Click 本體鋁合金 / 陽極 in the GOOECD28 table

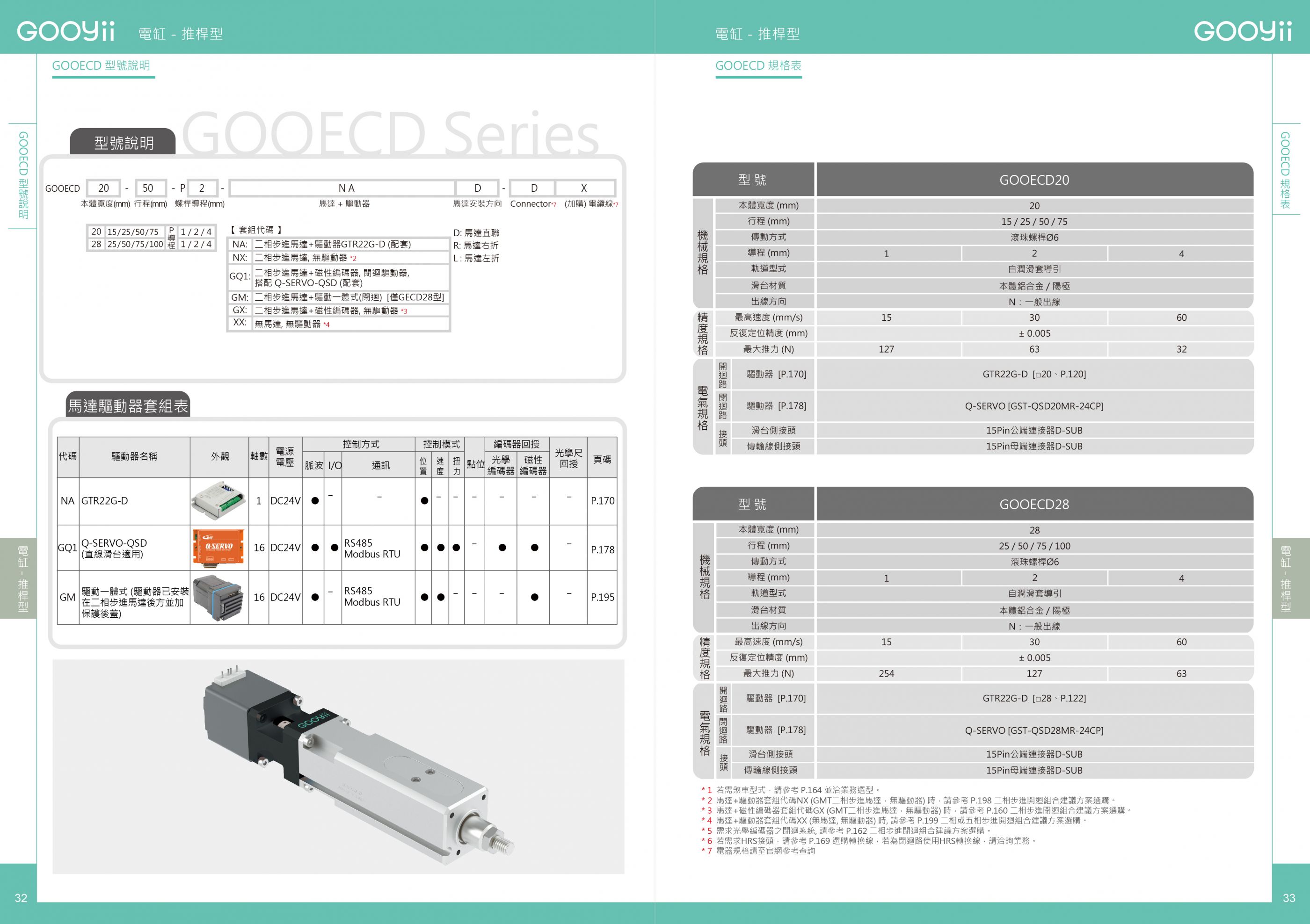[x=1034, y=610]
